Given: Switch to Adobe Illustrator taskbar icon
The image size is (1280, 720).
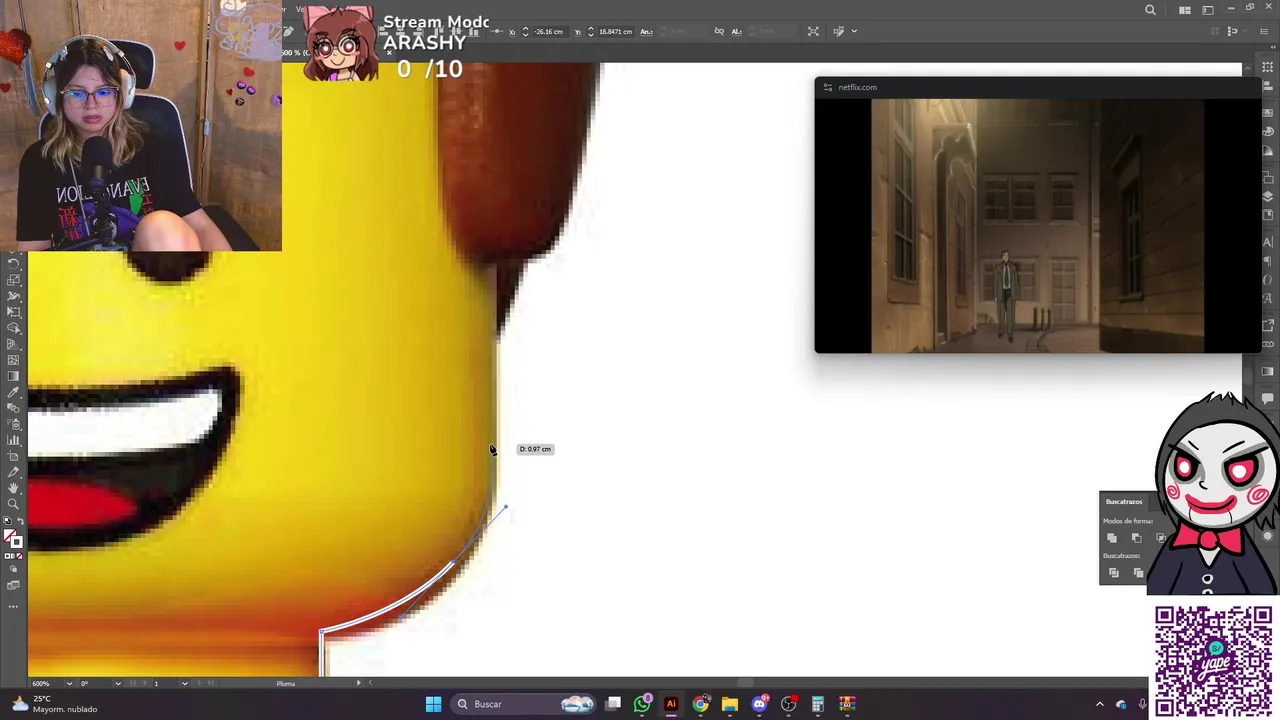Looking at the screenshot, I should (671, 704).
